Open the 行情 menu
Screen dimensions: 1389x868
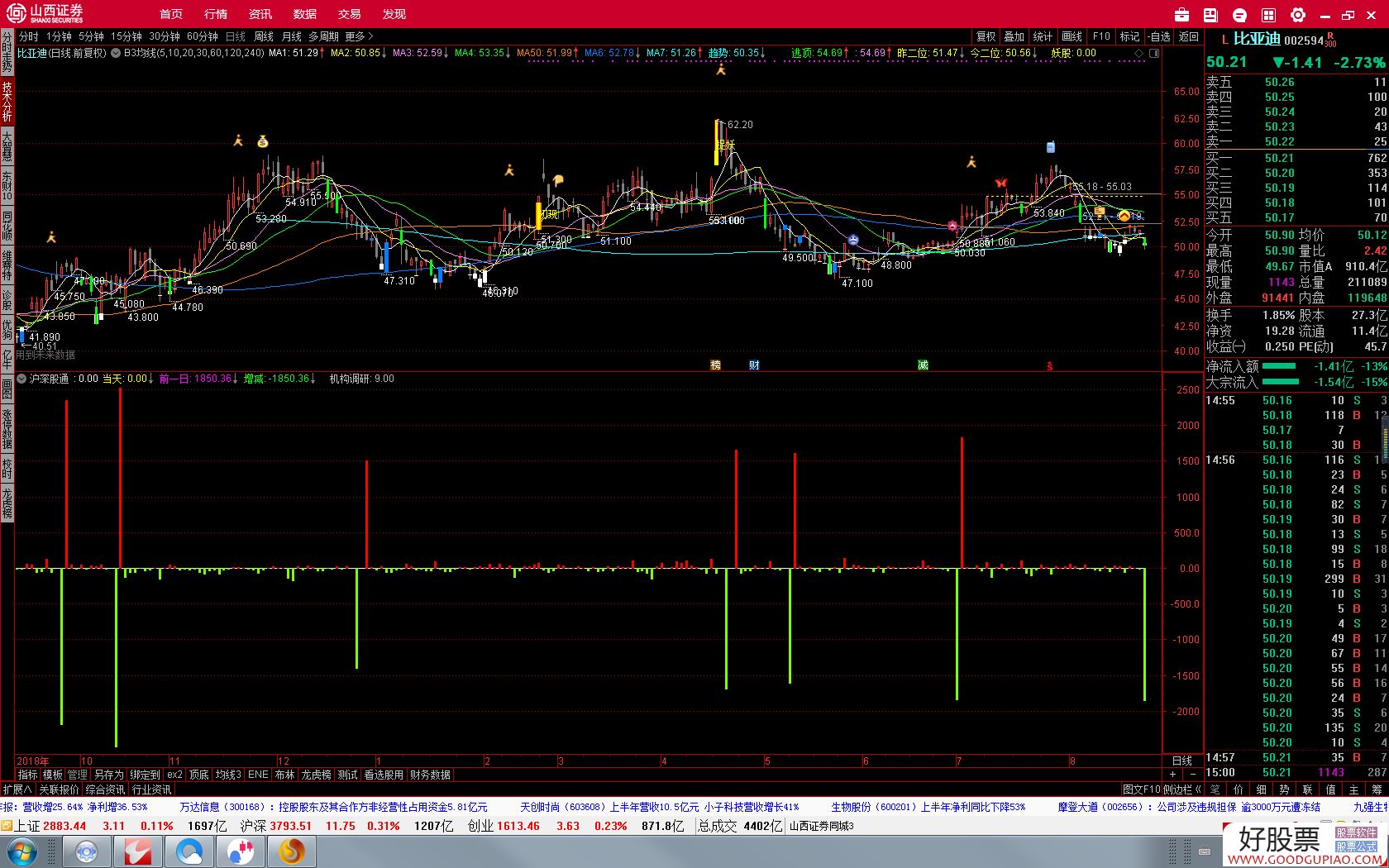(216, 14)
